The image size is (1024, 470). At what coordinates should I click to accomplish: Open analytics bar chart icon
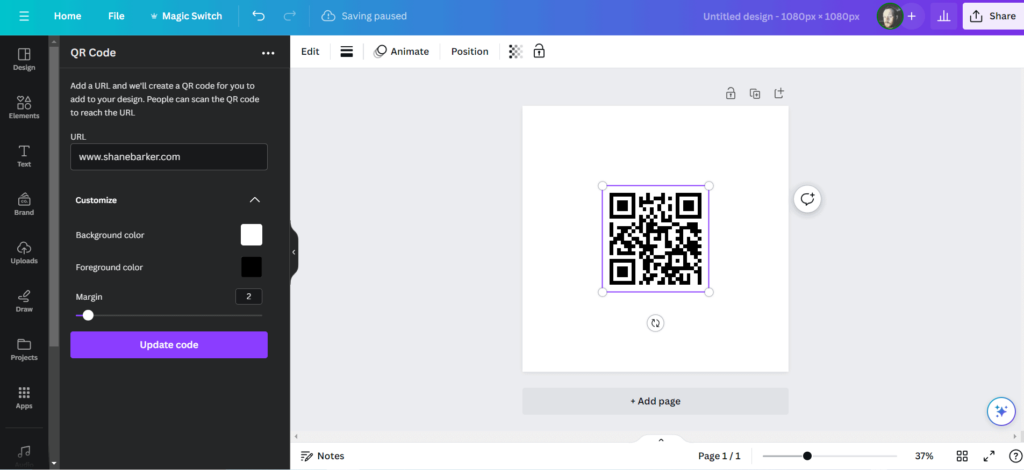(943, 16)
